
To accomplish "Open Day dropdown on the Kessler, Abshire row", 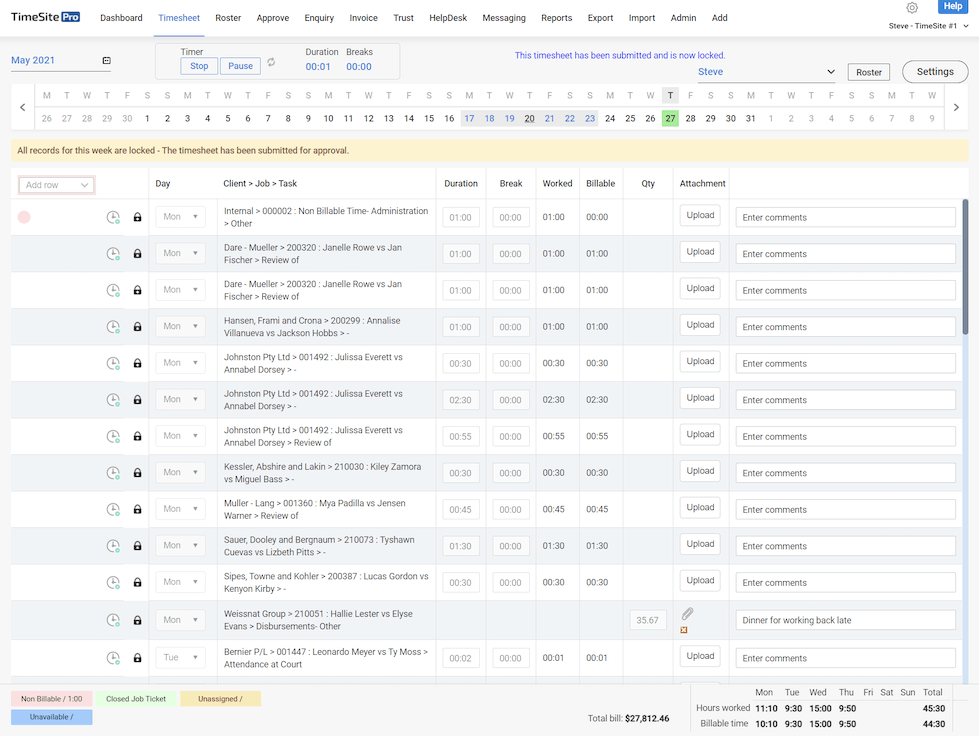I will pos(180,472).
